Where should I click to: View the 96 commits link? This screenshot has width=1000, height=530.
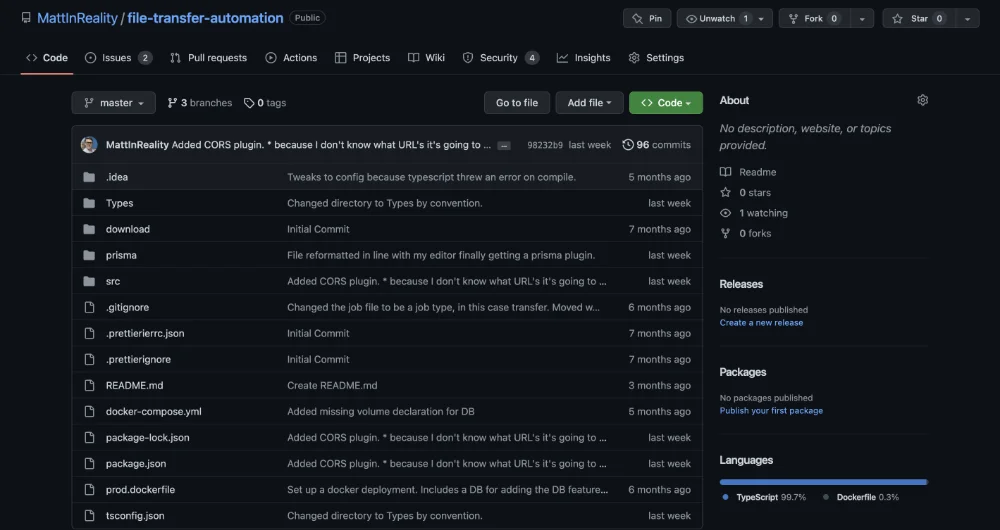tap(656, 145)
